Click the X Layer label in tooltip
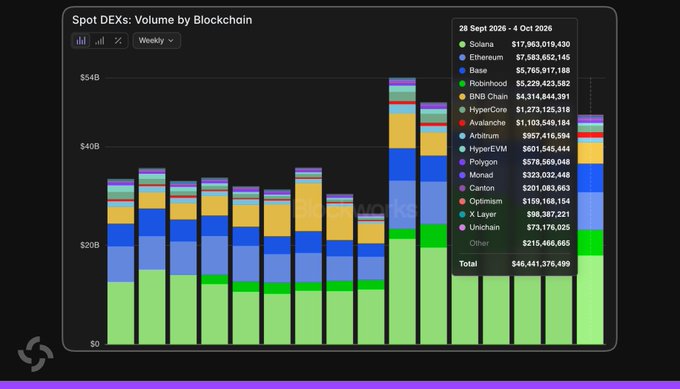 tap(483, 214)
